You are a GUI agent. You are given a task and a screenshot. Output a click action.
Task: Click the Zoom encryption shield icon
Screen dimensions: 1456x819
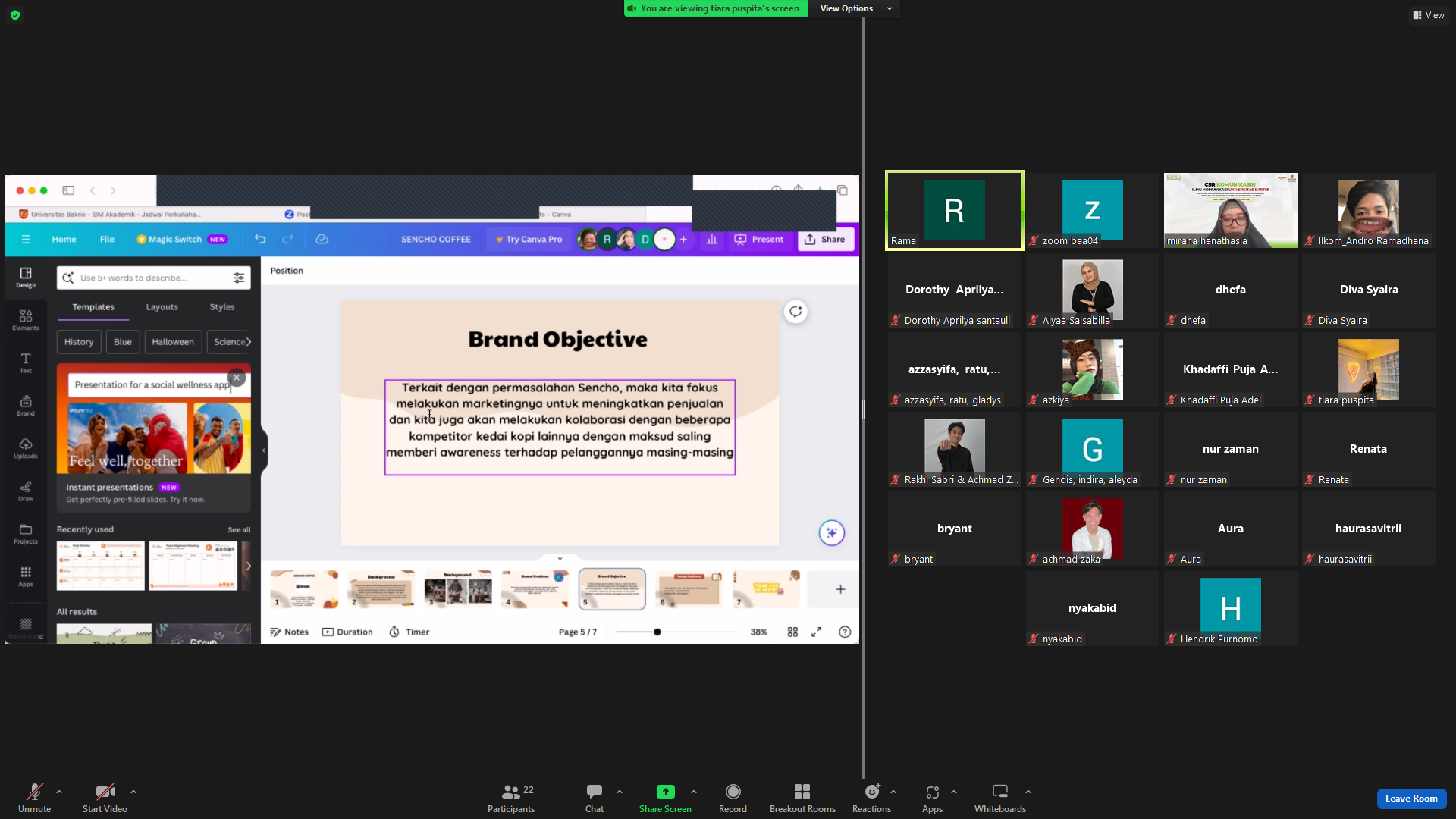(x=15, y=15)
